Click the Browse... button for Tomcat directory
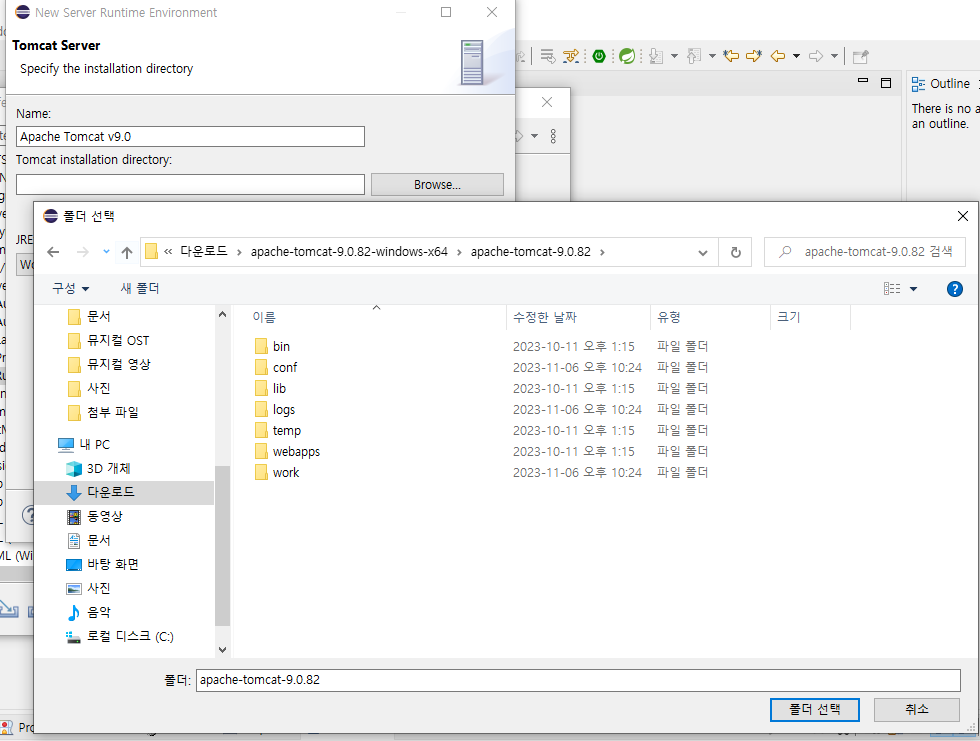Screen dimensions: 980x741 pyautogui.click(x=437, y=185)
